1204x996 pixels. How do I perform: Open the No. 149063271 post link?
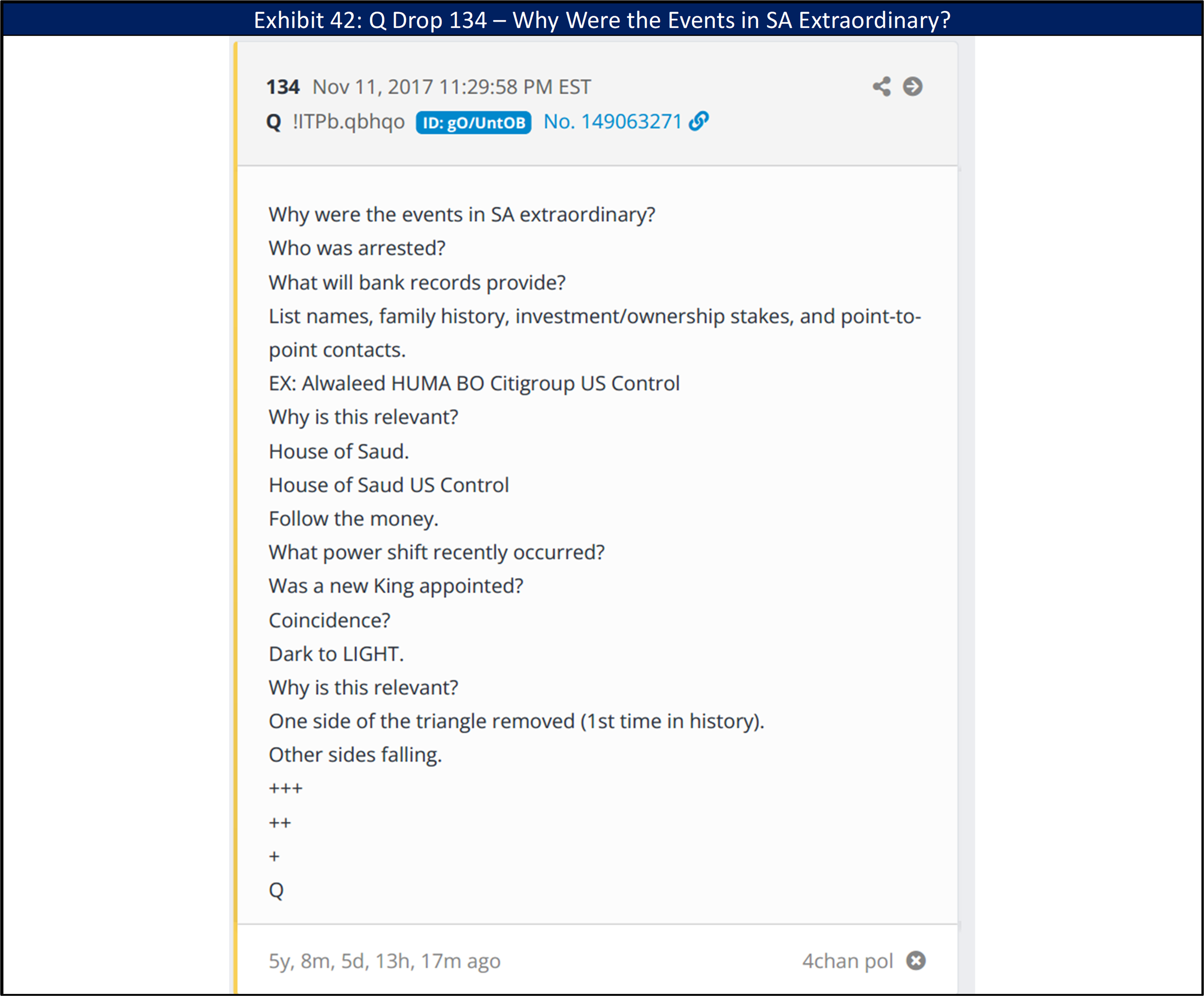pos(612,122)
